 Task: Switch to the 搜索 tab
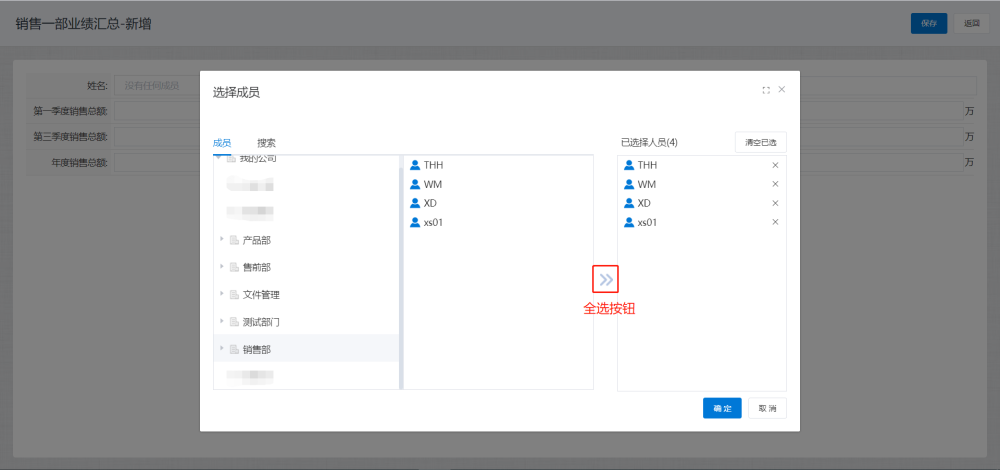266,143
